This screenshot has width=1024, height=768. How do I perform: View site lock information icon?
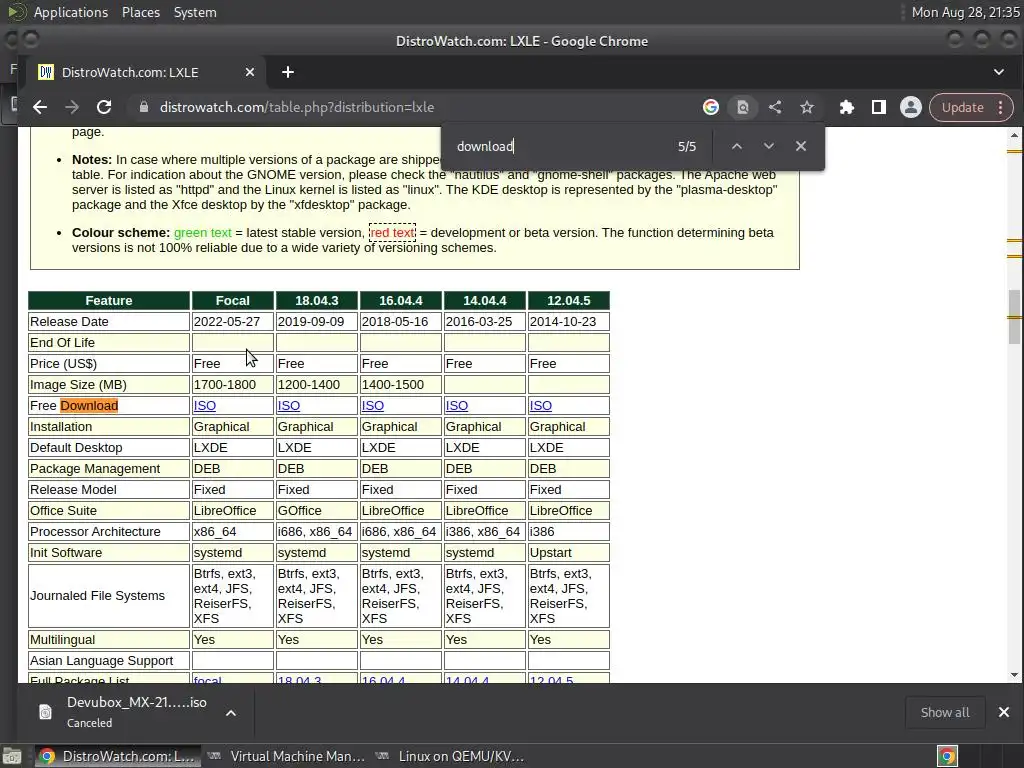144,107
